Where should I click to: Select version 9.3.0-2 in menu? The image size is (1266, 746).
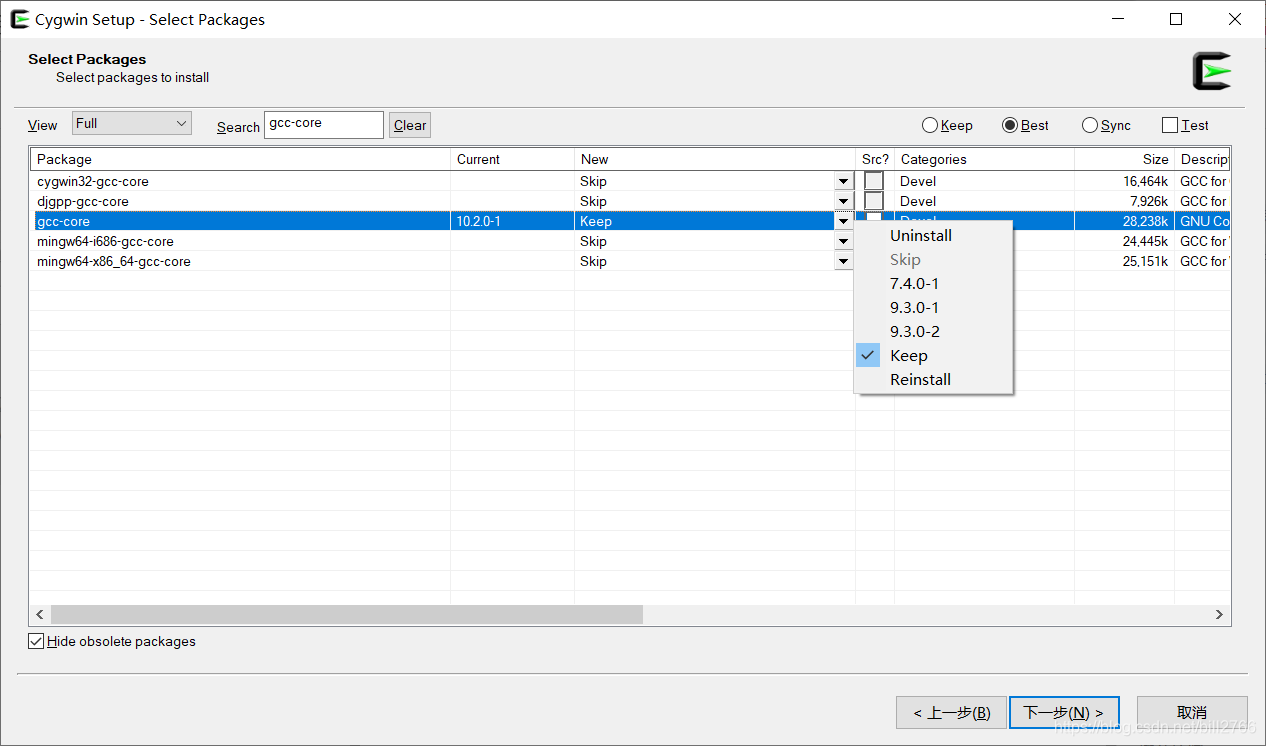(933, 332)
